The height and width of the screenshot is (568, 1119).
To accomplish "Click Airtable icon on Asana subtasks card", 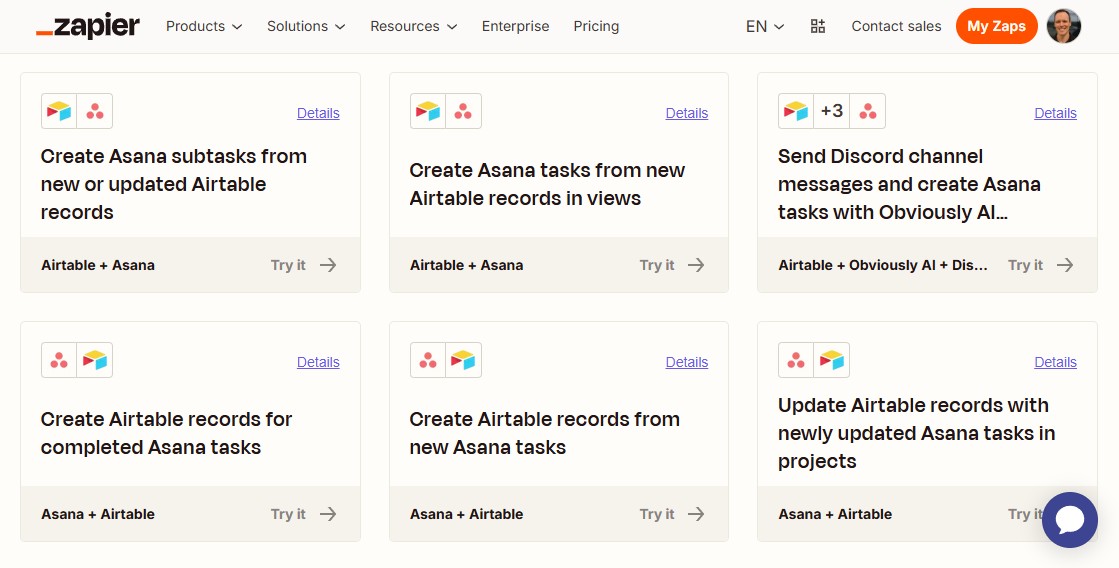I will (59, 111).
